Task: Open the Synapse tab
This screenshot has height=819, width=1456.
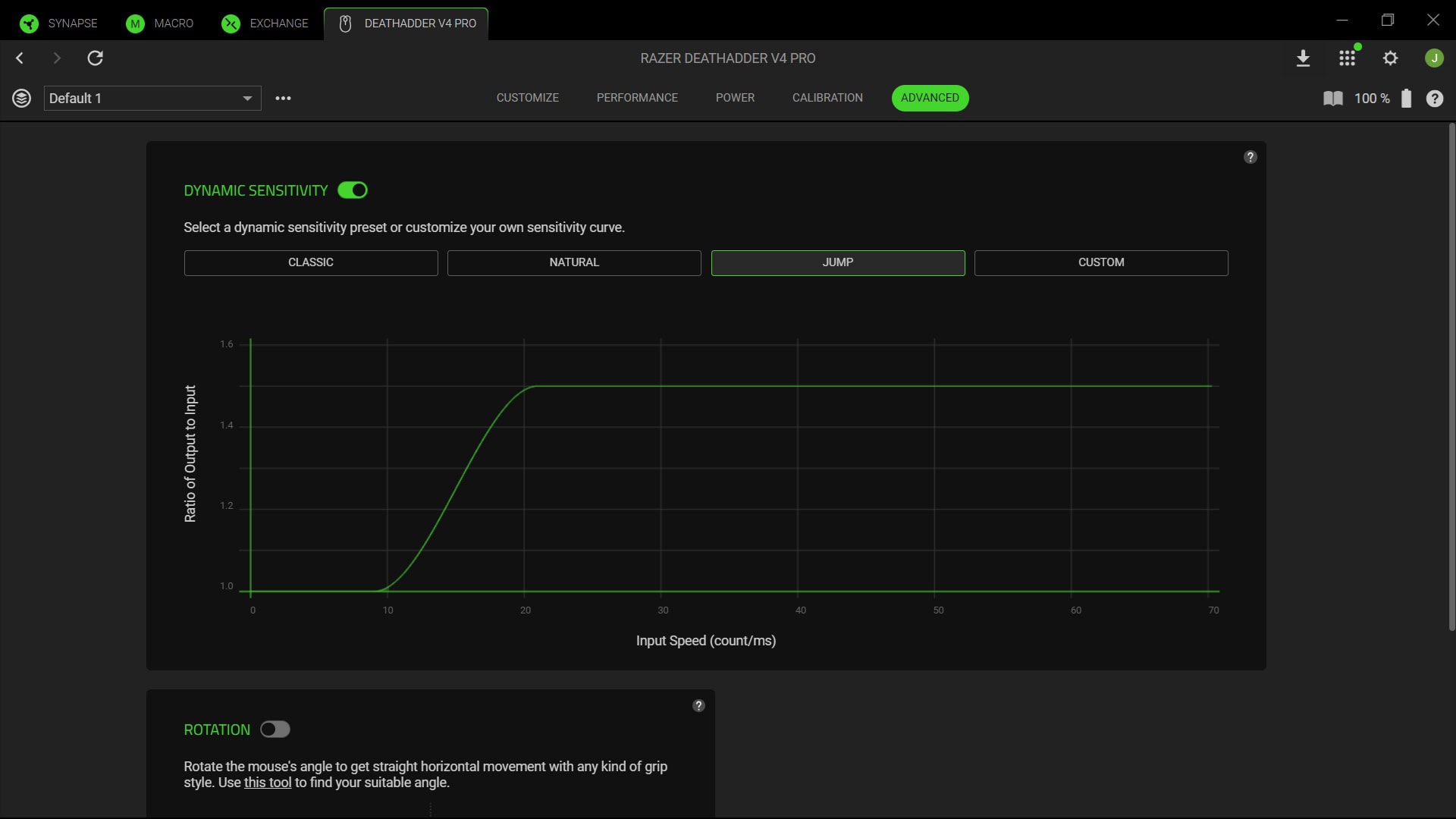Action: point(58,24)
